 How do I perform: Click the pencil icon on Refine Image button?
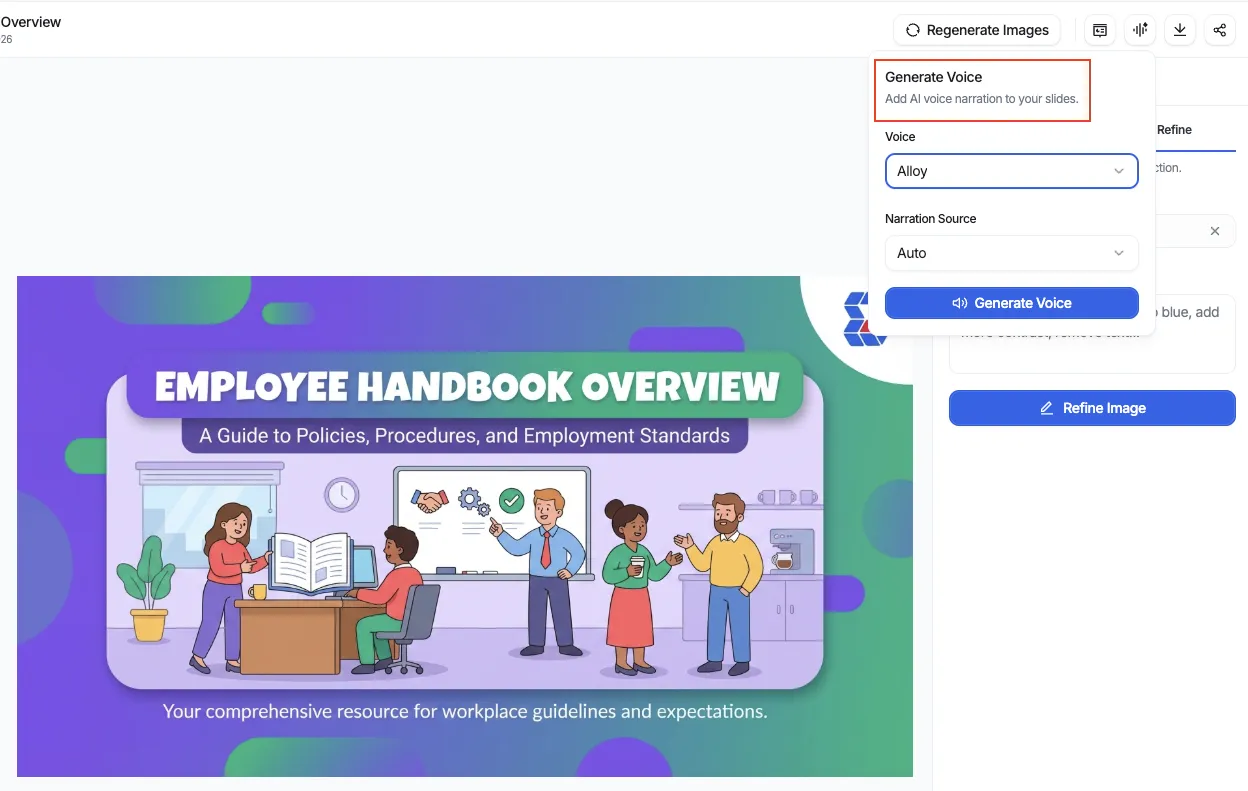click(x=1046, y=408)
